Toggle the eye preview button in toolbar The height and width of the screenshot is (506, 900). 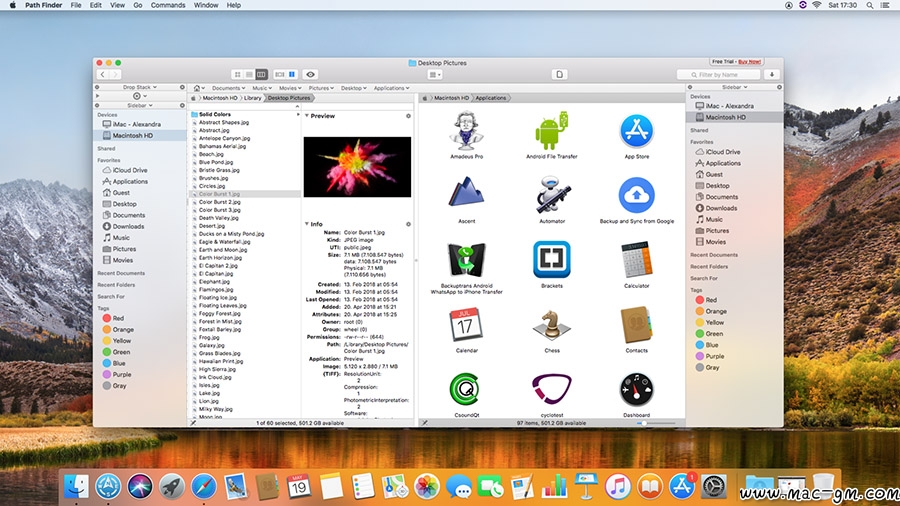[311, 75]
